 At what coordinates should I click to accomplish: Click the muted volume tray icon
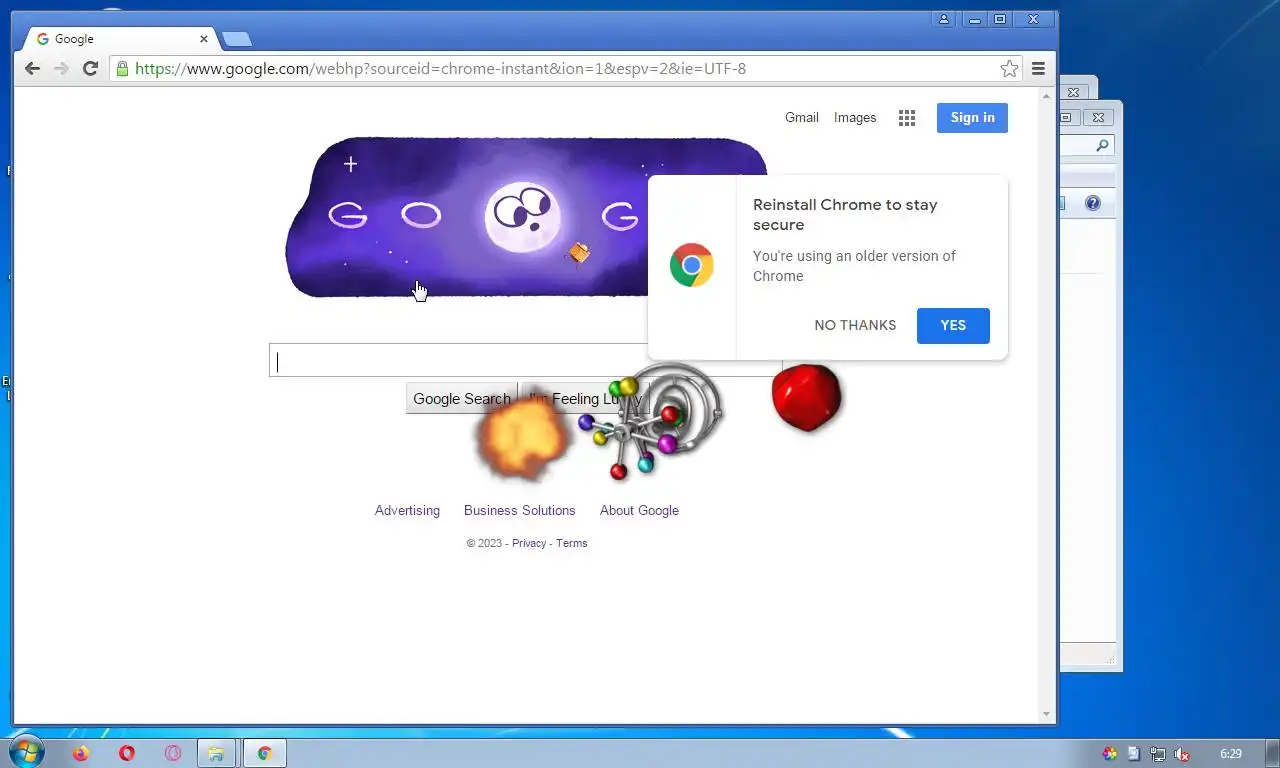pyautogui.click(x=1182, y=754)
